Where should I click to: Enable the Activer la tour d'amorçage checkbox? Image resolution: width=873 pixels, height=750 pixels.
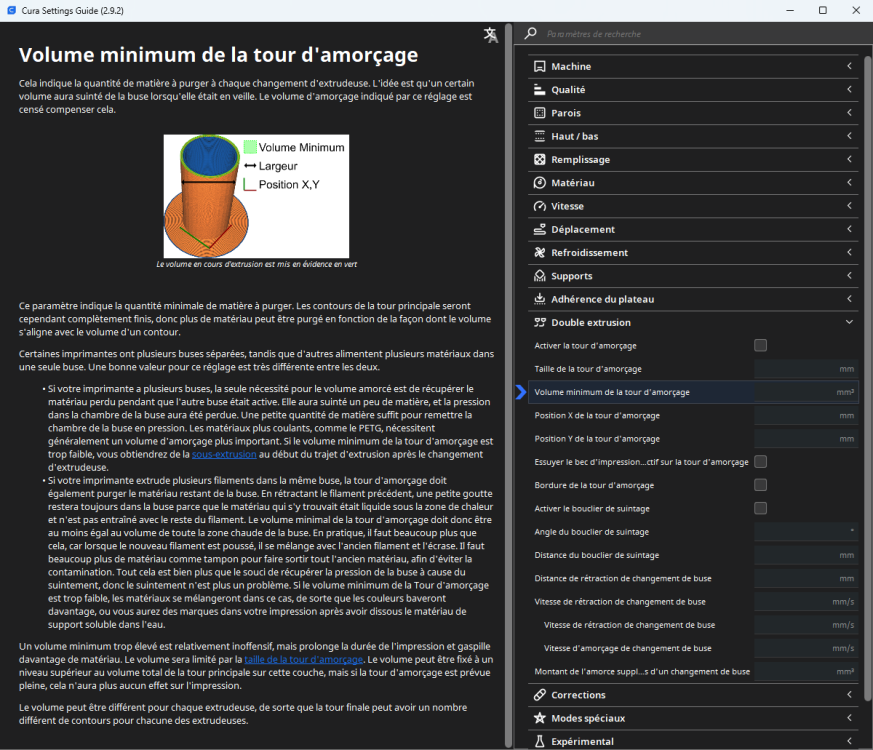[x=761, y=345]
